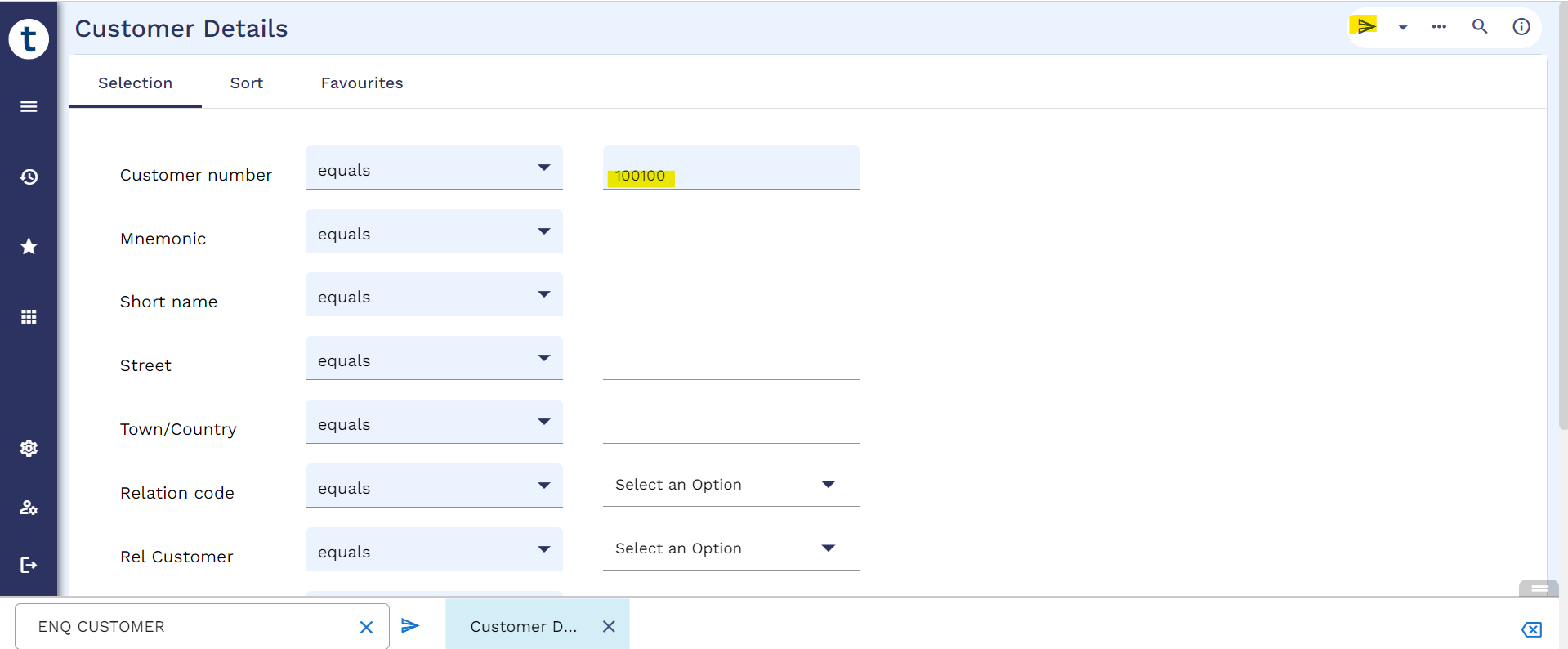Open the Street operator equals dropdown
The image size is (1568, 649).
coord(434,359)
